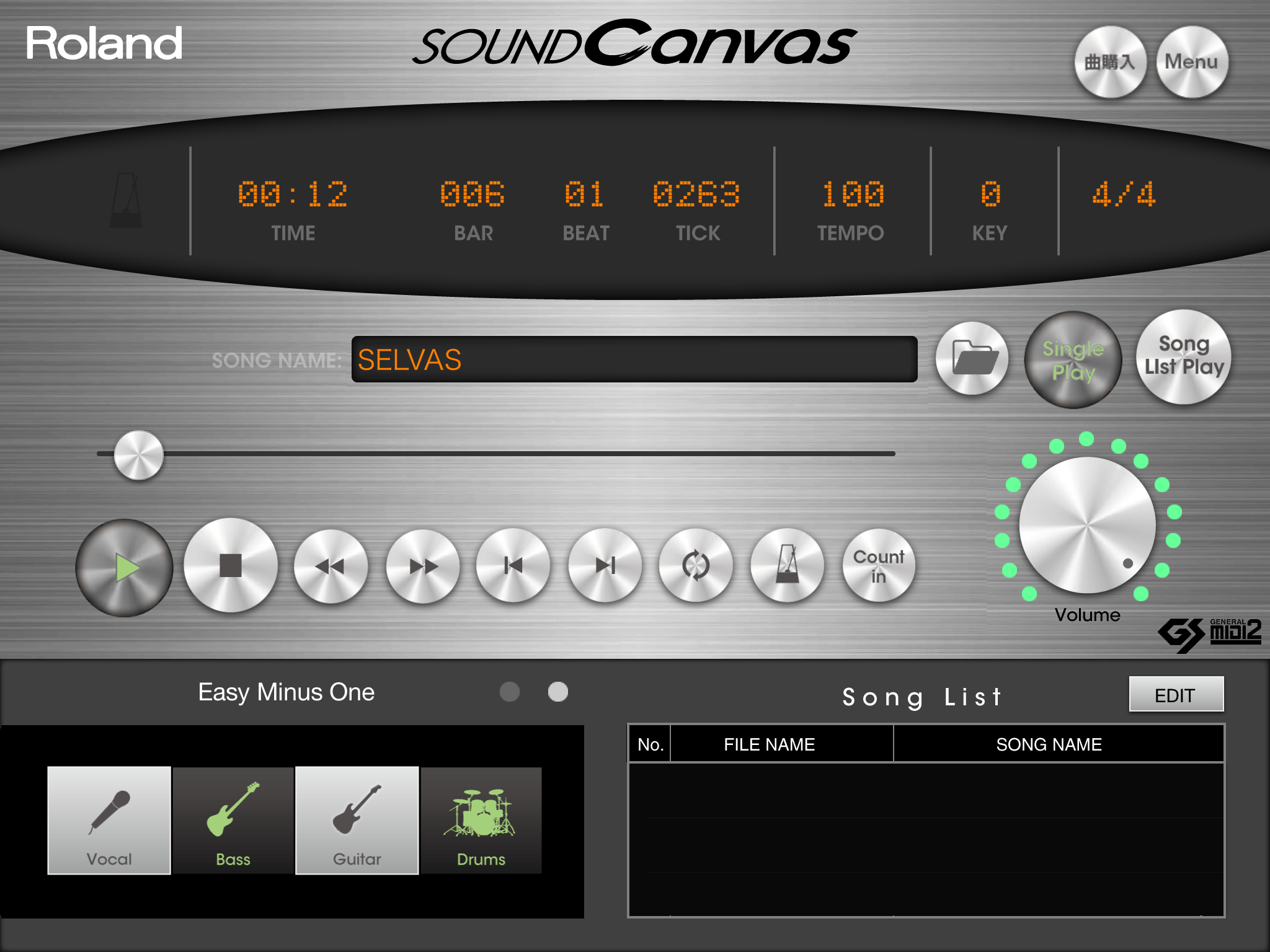Open the folder icon to load a song
The width and height of the screenshot is (1270, 952).
pos(972,358)
